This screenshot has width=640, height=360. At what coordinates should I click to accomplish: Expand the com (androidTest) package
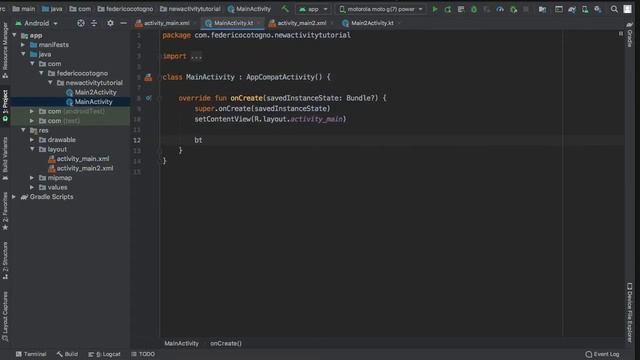32,111
